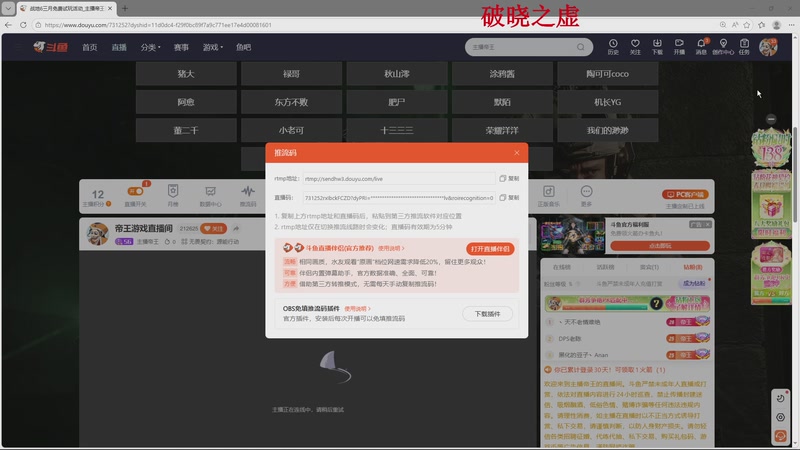Image resolution: width=800 pixels, height=450 pixels.
Task: Close the 推流码 dialog
Action: (x=516, y=153)
